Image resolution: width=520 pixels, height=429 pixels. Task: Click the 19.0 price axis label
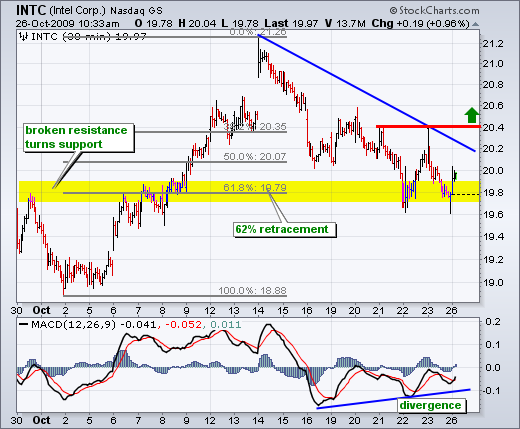pyautogui.click(x=493, y=283)
